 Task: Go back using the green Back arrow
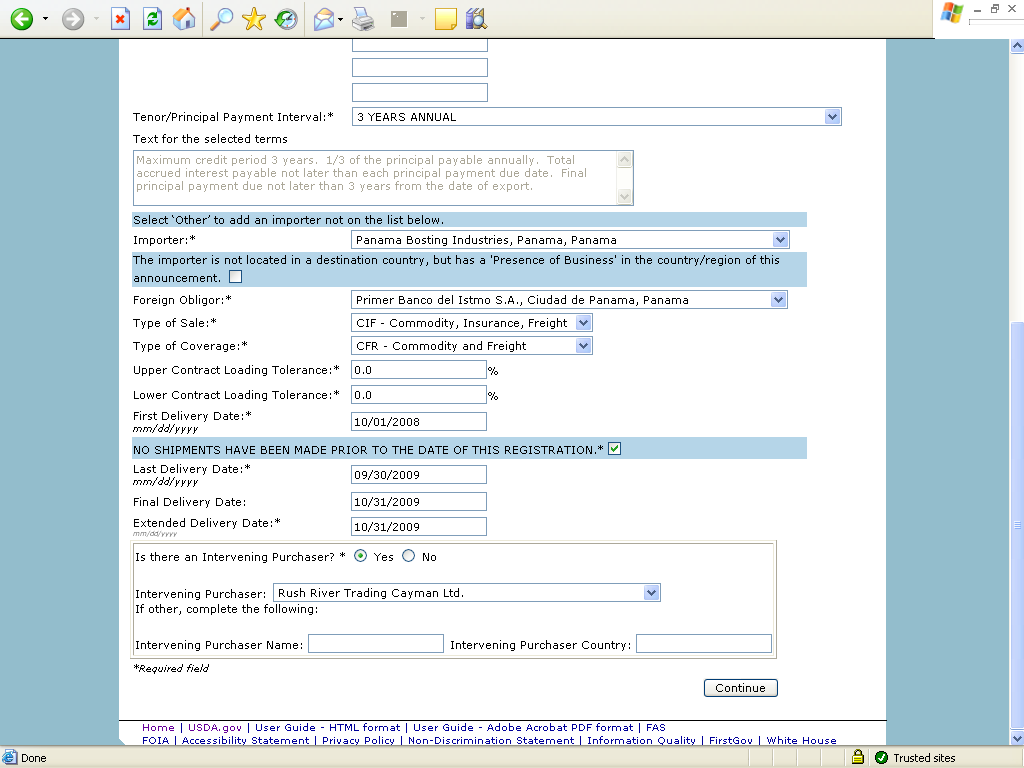coord(22,19)
